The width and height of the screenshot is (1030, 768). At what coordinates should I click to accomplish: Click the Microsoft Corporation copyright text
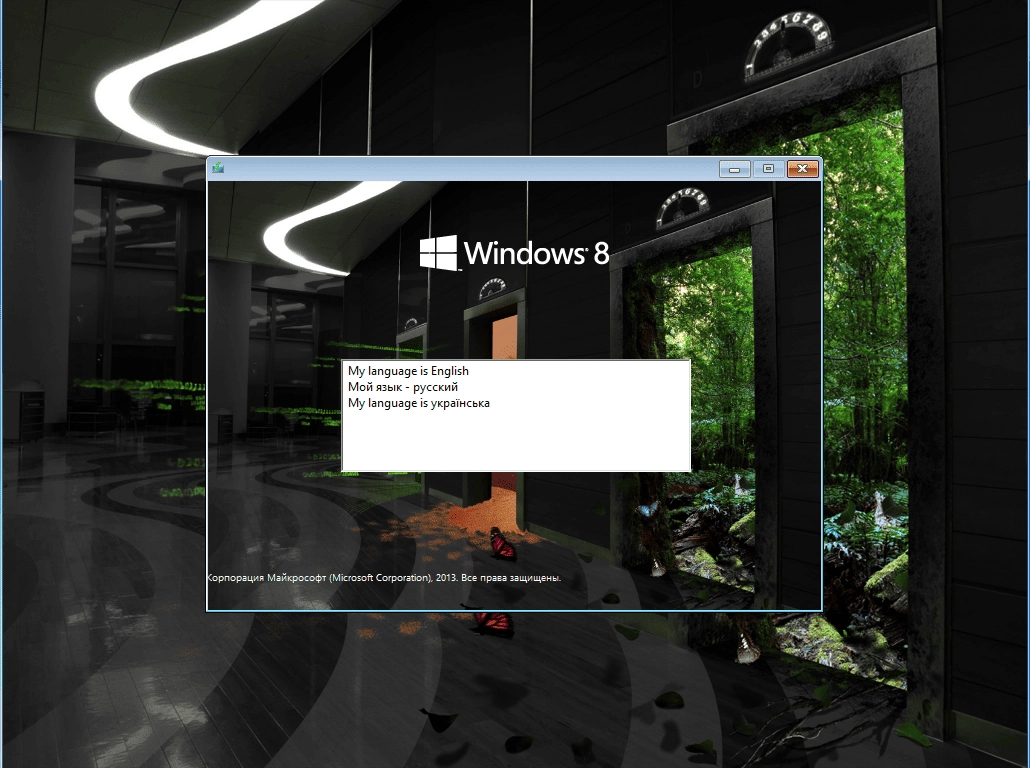(384, 578)
